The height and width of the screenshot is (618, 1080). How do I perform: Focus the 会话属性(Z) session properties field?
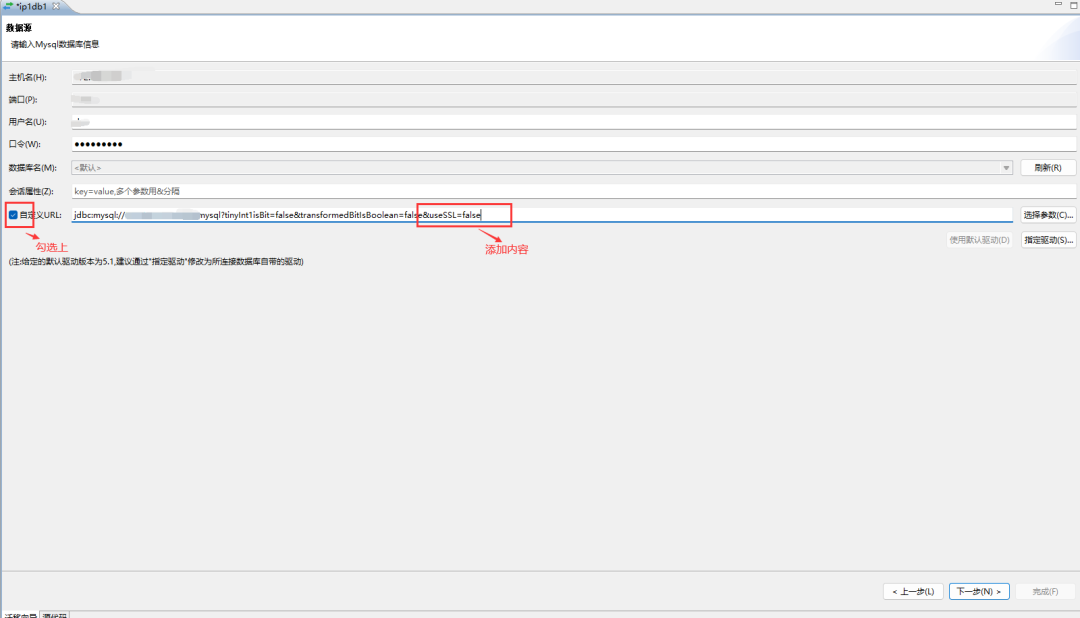pos(574,191)
